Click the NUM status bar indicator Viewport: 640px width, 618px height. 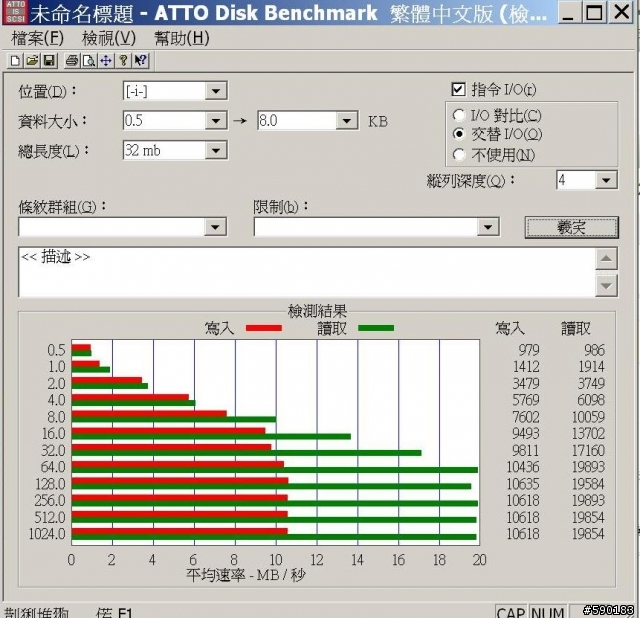548,612
